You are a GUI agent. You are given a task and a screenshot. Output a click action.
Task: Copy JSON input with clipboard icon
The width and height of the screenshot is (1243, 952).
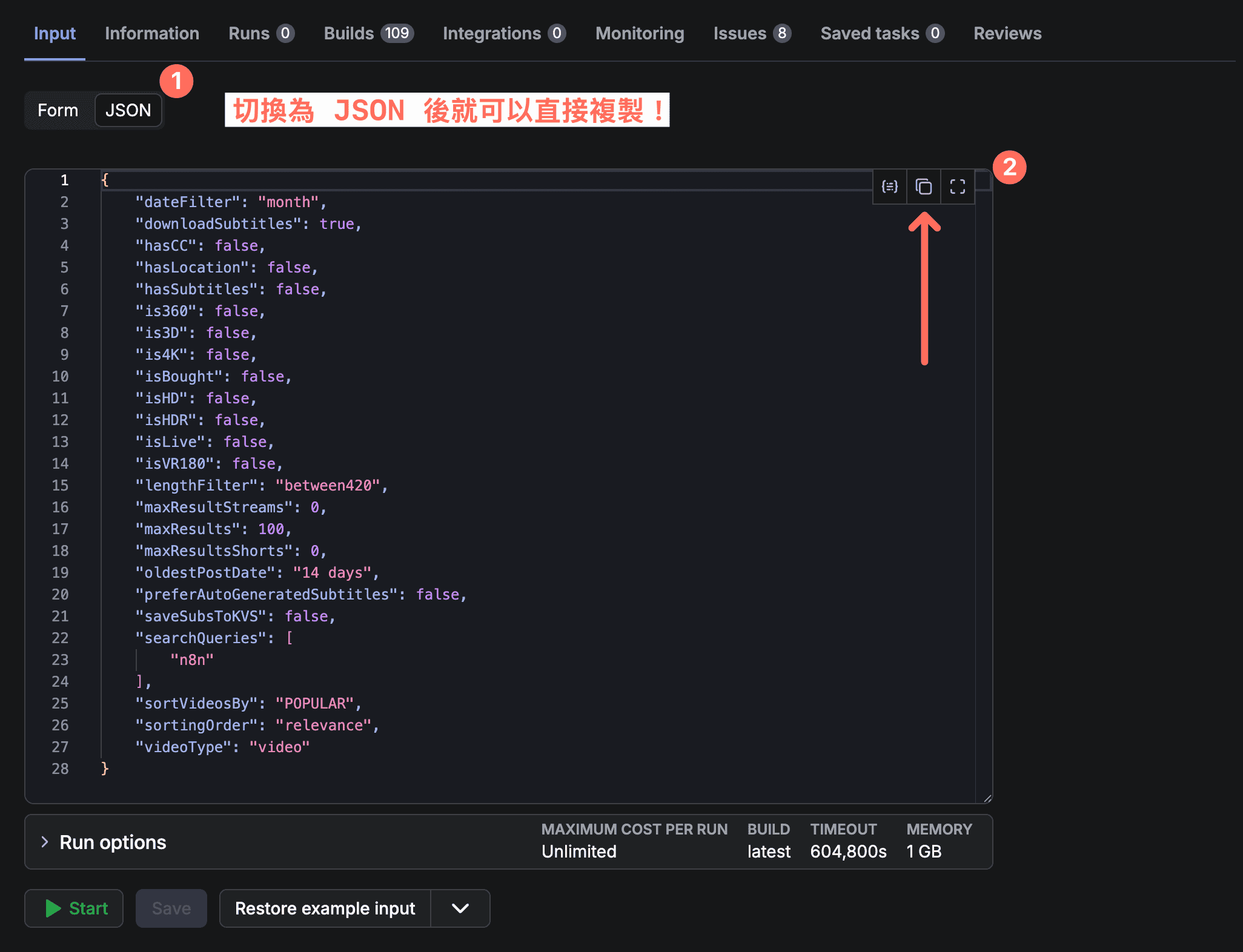coord(923,187)
